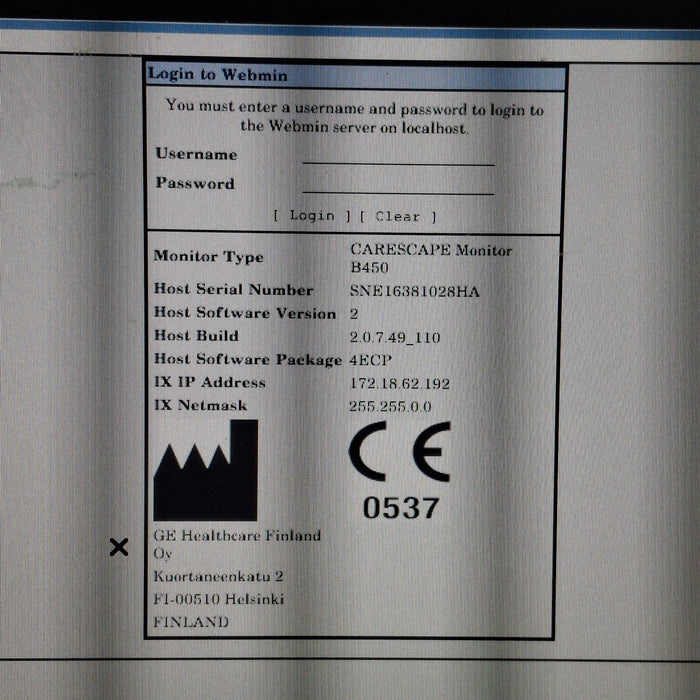Click the 'GE Healthcare Finland' text

click(237, 535)
